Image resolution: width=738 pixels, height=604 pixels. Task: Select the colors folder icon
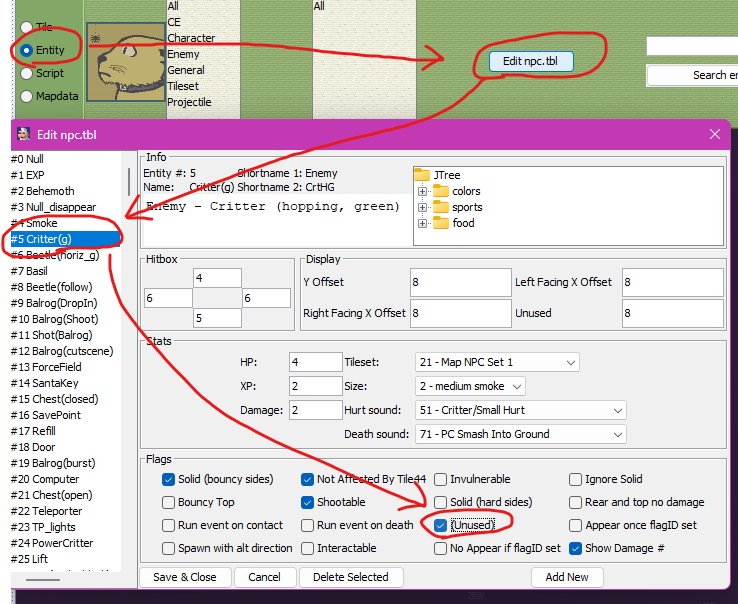[x=441, y=191]
